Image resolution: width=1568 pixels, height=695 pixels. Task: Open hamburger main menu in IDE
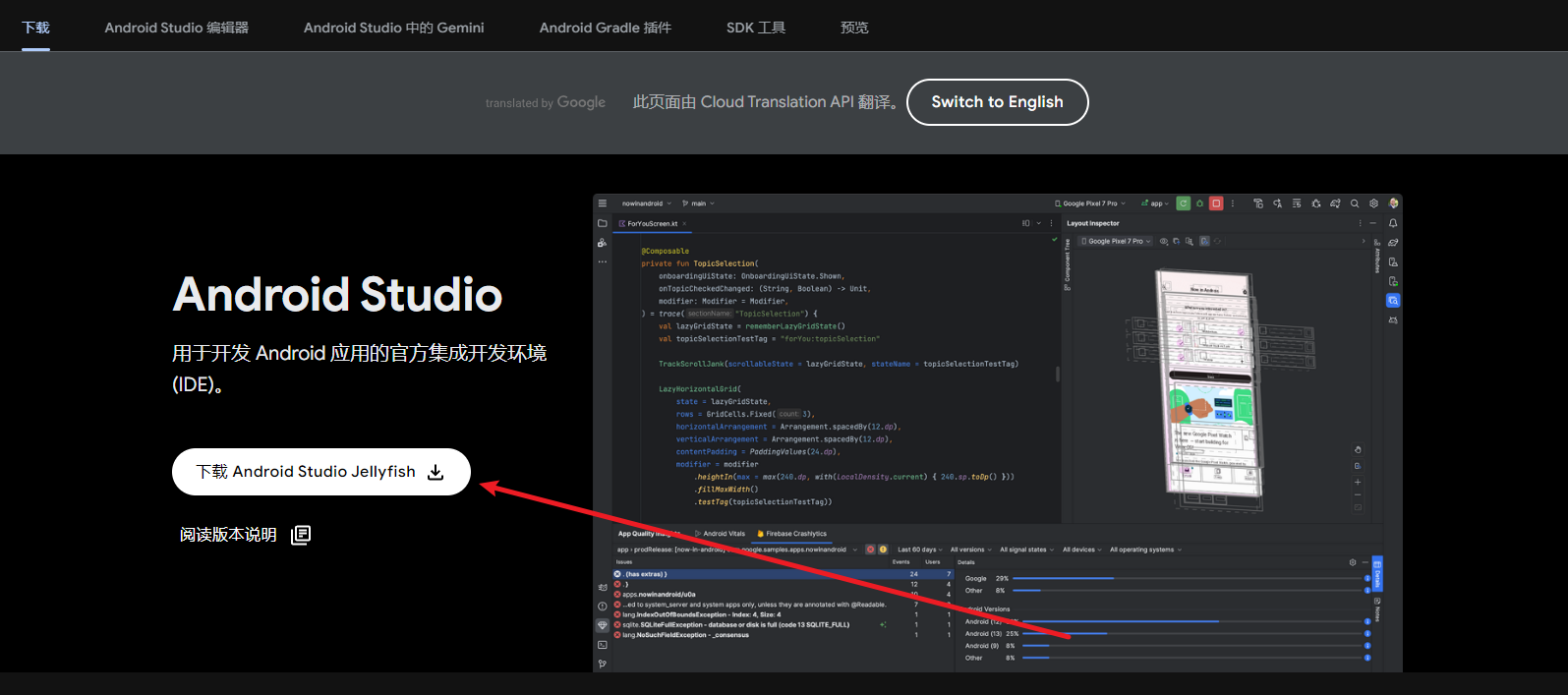click(603, 203)
